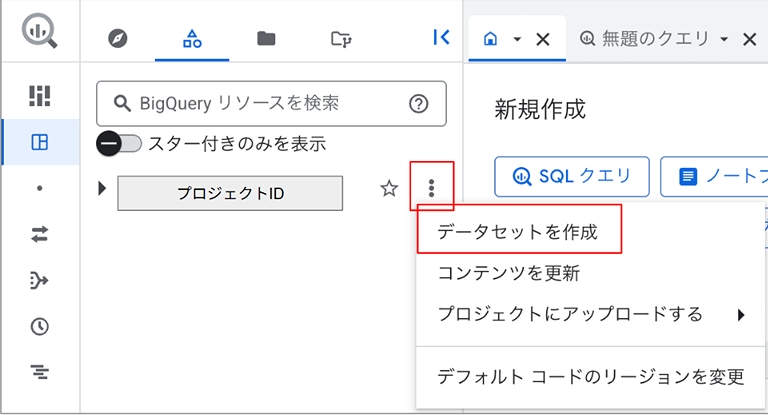Viewport: 768px width, 415px height.
Task: Open the repository folder tab icon
Action: click(x=341, y=39)
